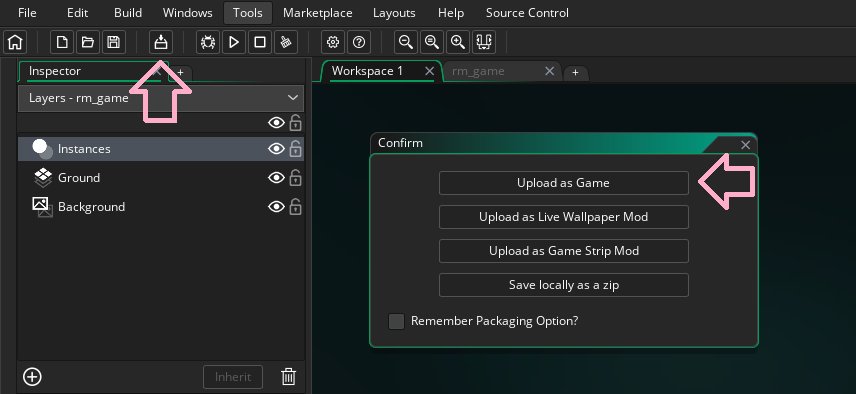Create a new project with the toolbar icon

coord(62,42)
